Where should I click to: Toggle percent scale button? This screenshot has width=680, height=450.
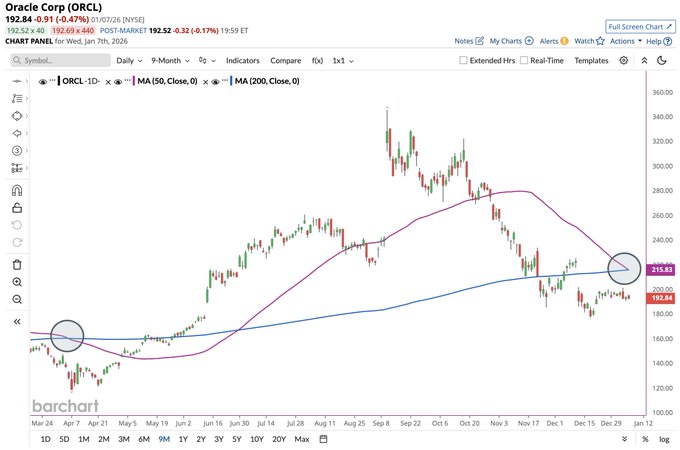coord(645,439)
